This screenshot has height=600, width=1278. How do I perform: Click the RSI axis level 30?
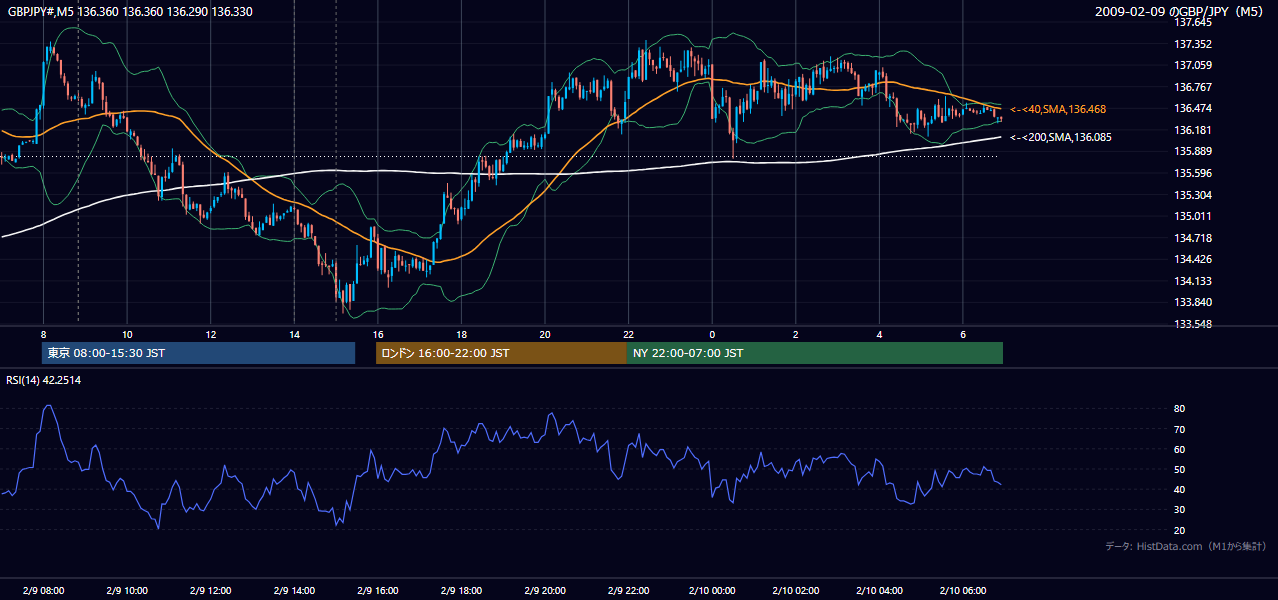1180,510
